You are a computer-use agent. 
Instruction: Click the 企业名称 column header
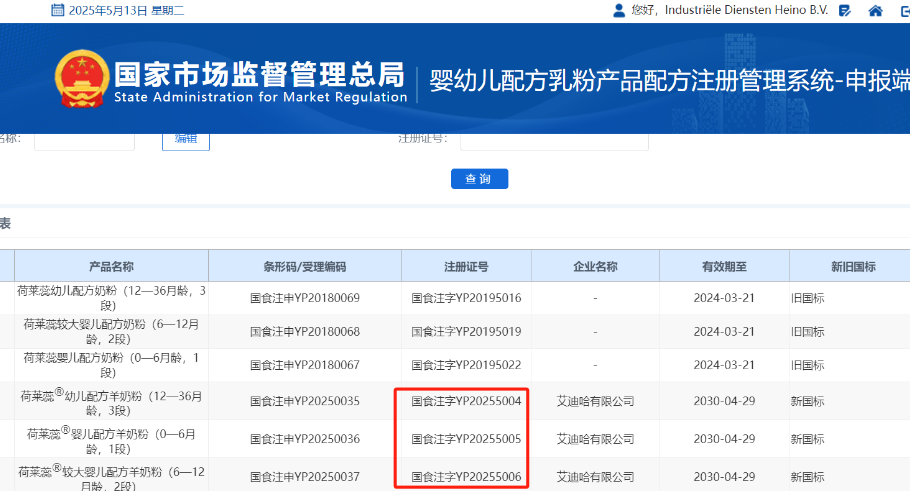595,267
